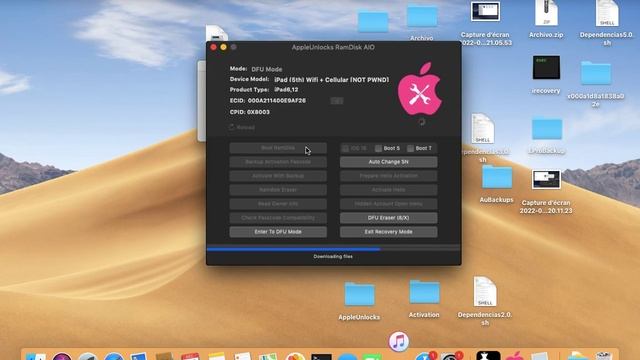This screenshot has height=360, width=640.
Task: Select the x000a1d8a1838a02e folder
Action: [x=596, y=73]
